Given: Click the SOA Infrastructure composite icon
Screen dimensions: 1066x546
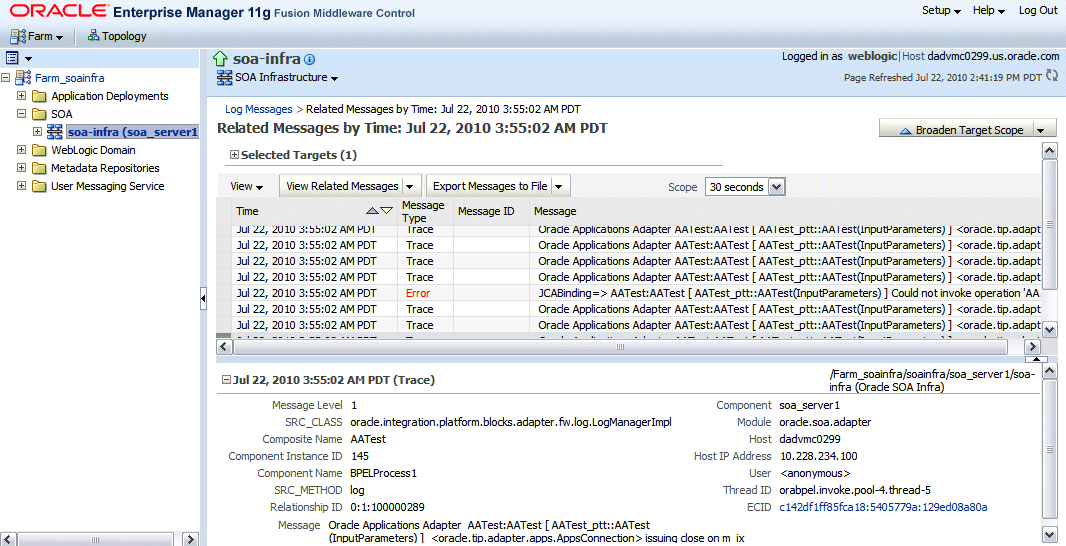Looking at the screenshot, I should click(224, 78).
